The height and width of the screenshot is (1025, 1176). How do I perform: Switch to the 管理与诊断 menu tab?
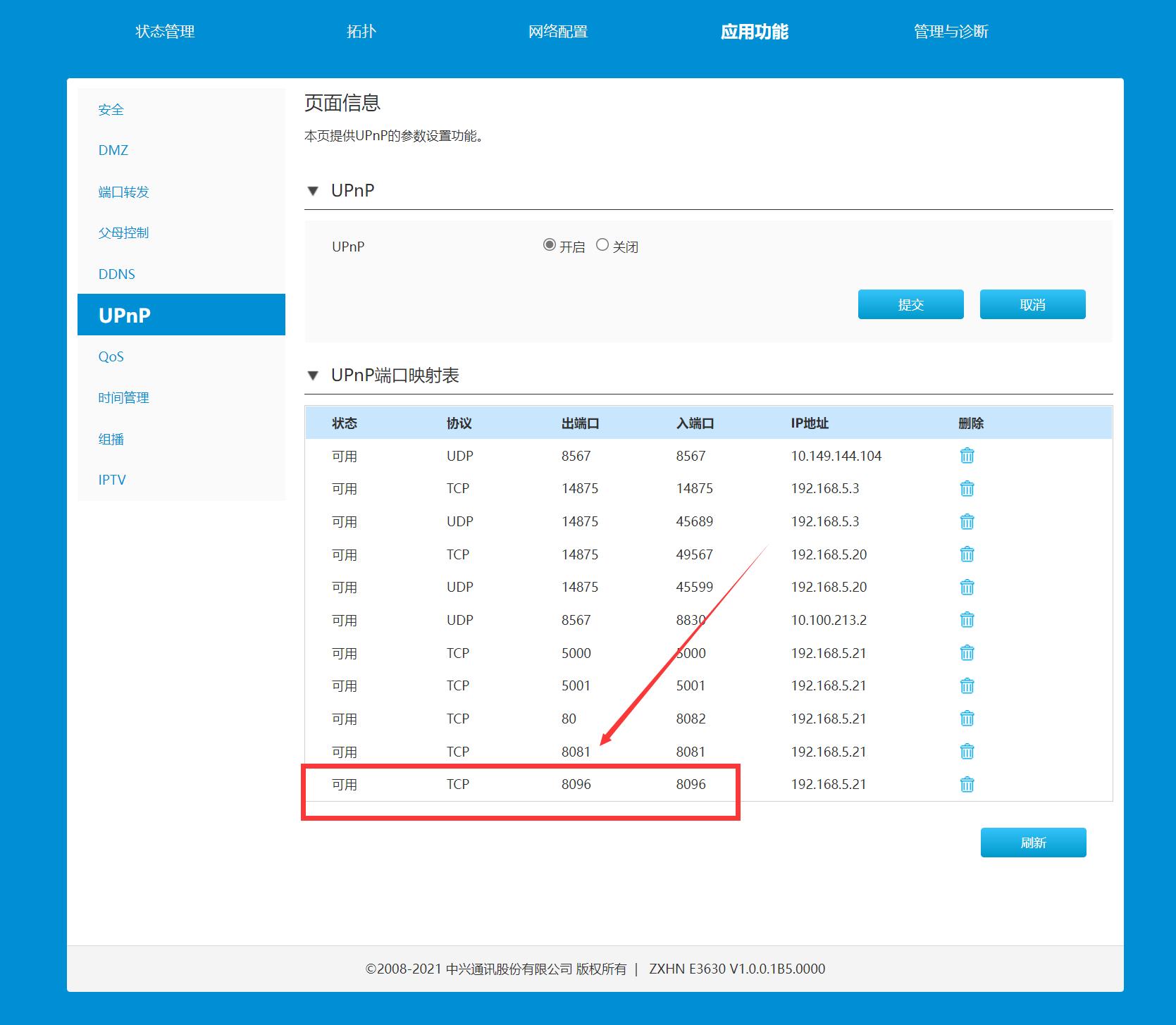(x=952, y=31)
